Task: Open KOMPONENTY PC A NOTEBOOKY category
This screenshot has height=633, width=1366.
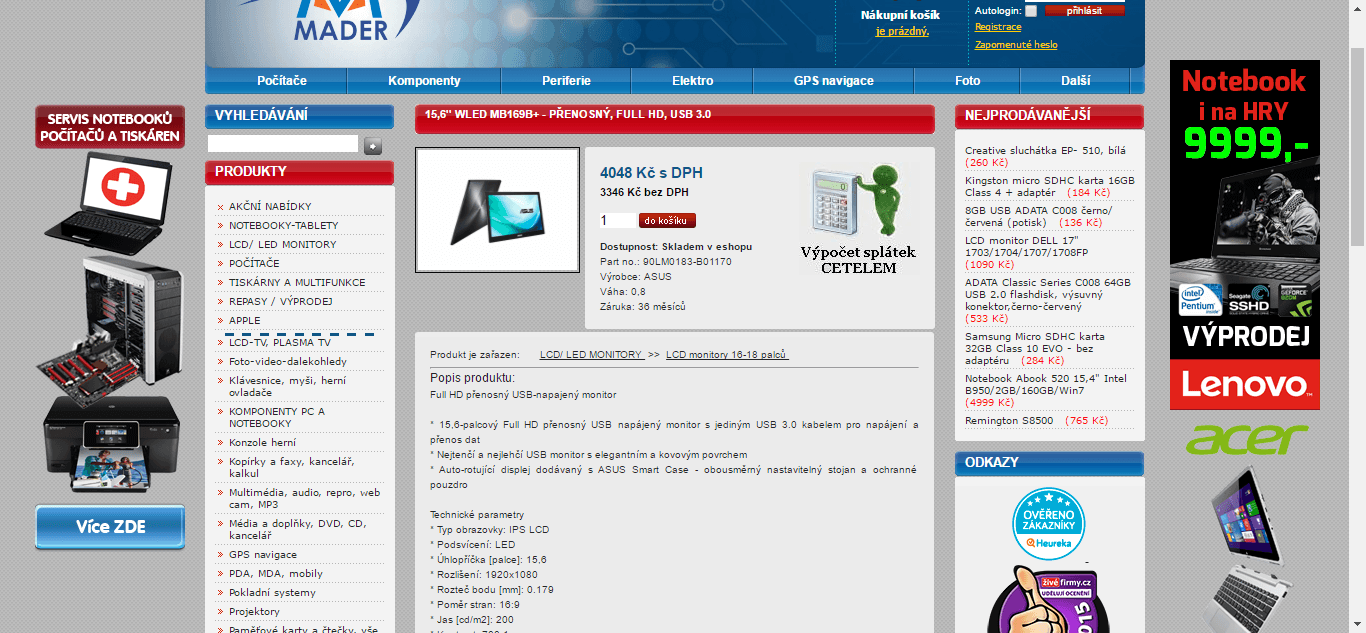Action: (277, 418)
